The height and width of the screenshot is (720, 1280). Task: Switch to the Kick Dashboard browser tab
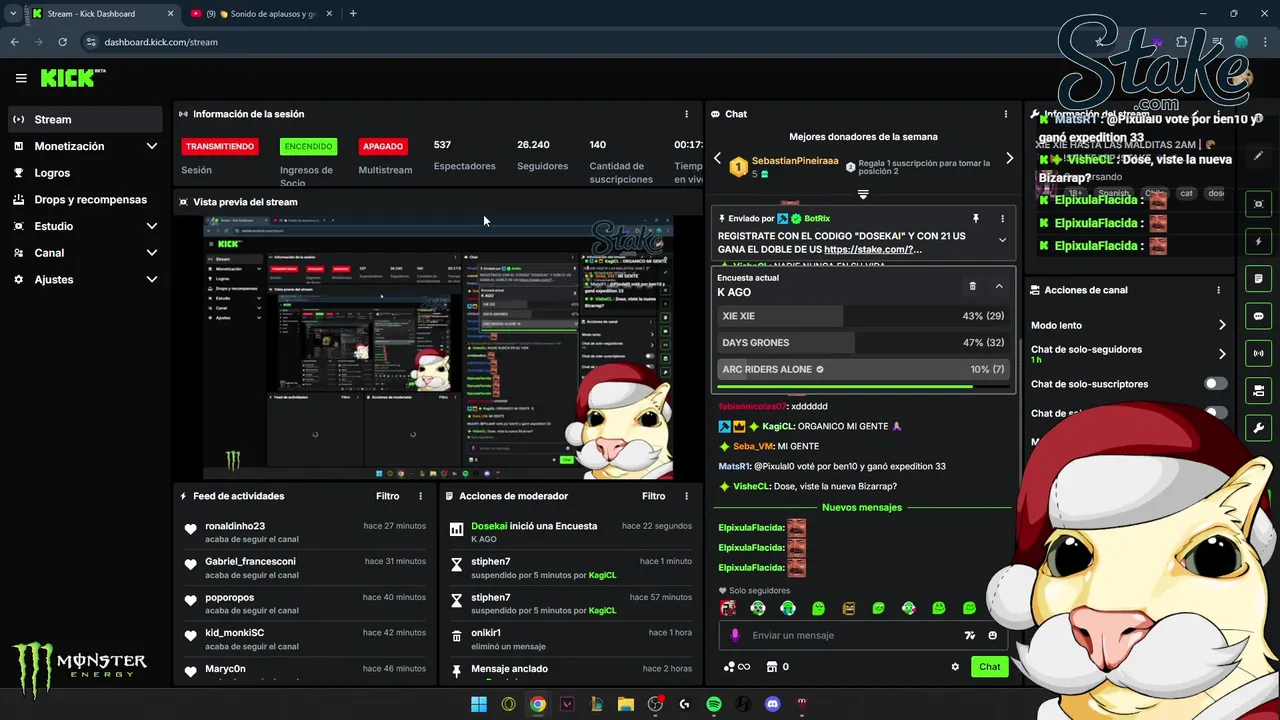click(x=103, y=14)
